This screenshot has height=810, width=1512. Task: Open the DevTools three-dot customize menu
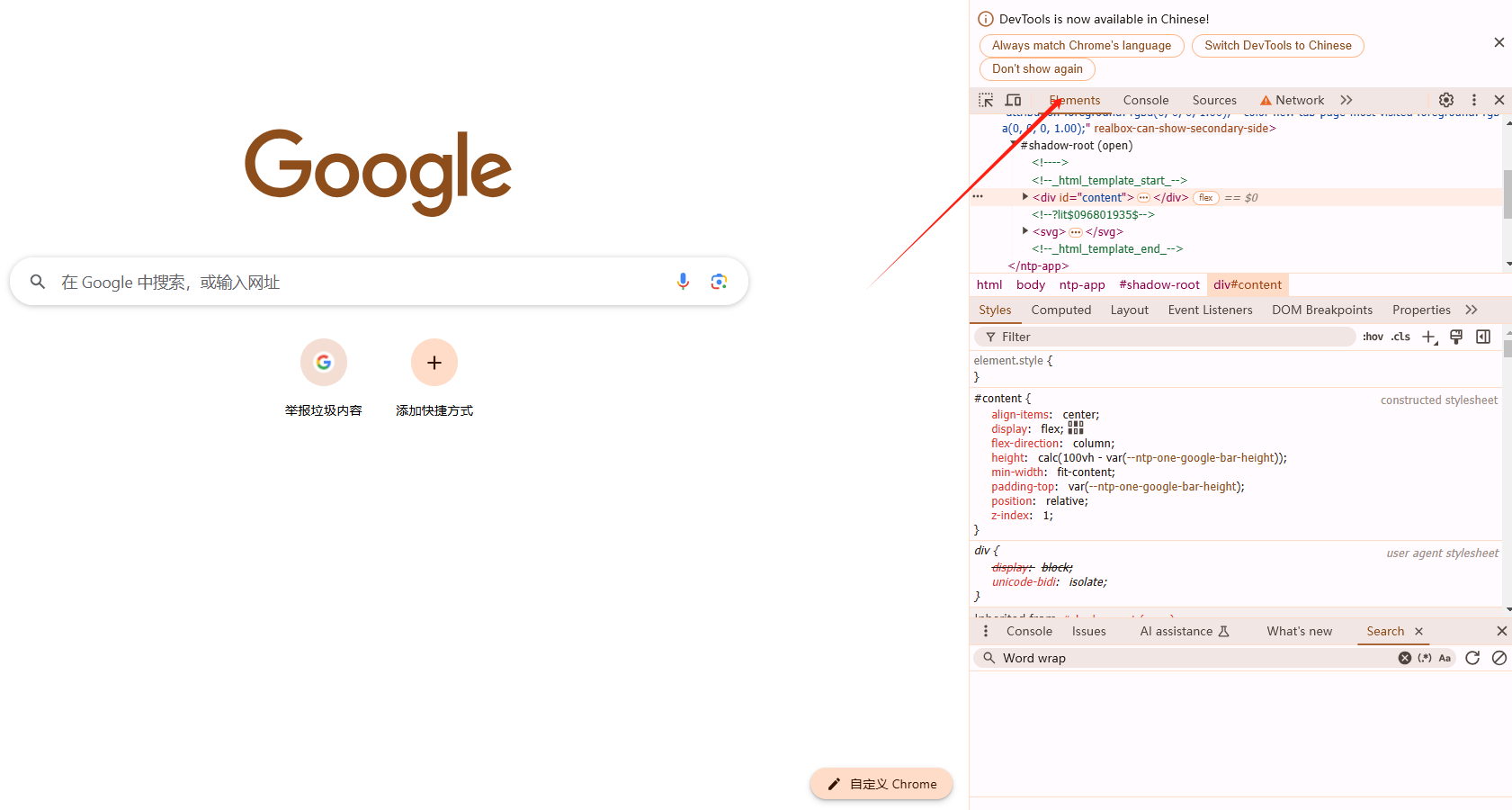point(1474,100)
